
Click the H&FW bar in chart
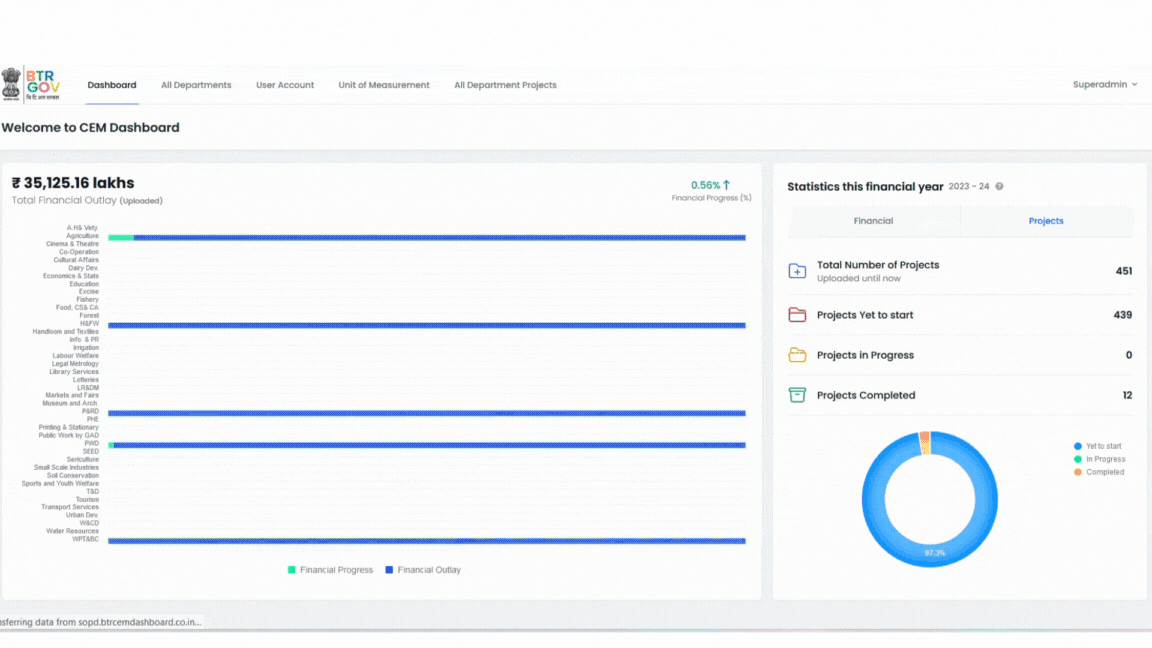pos(427,325)
